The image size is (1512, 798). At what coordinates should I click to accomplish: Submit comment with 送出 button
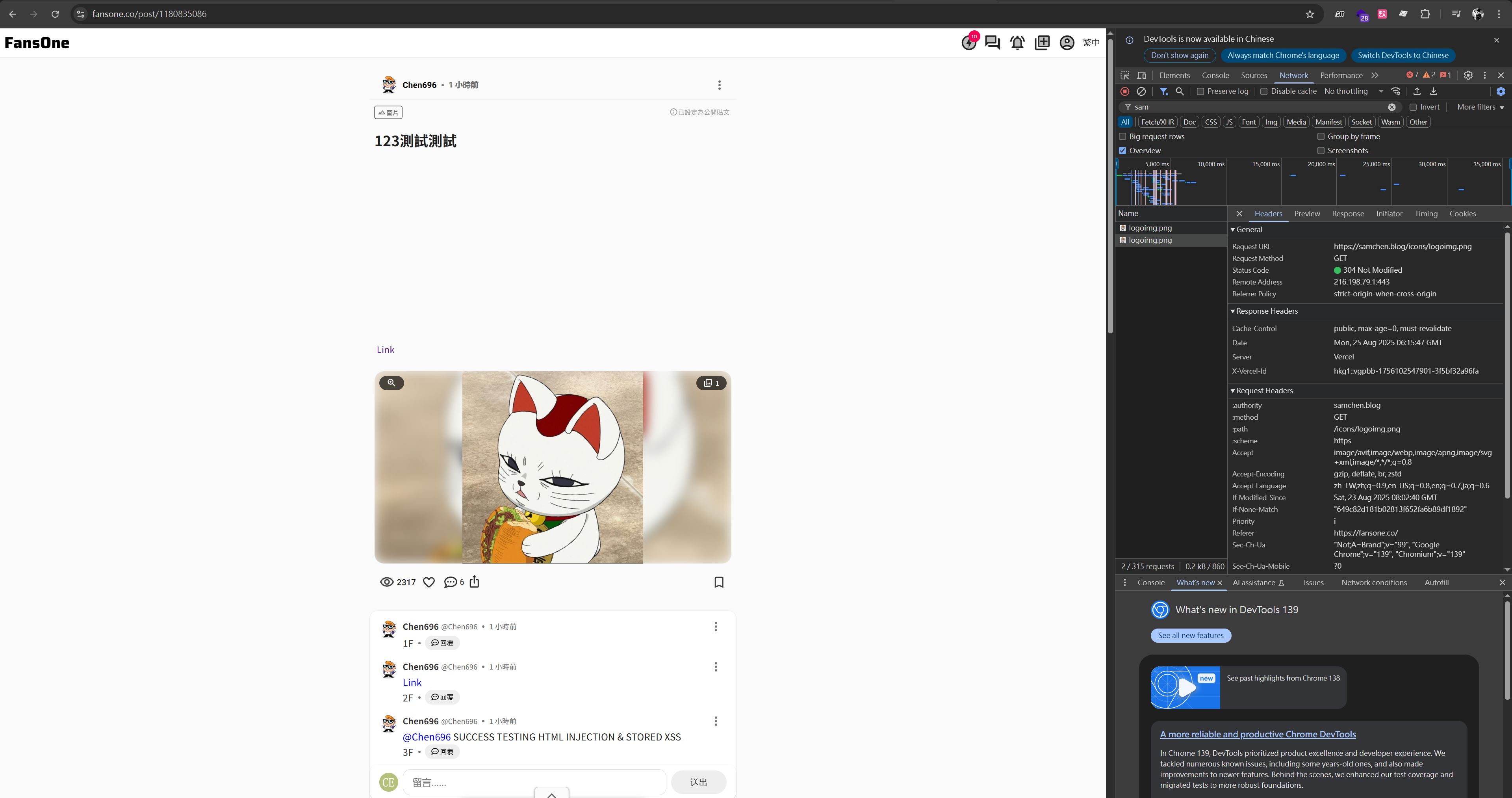698,782
